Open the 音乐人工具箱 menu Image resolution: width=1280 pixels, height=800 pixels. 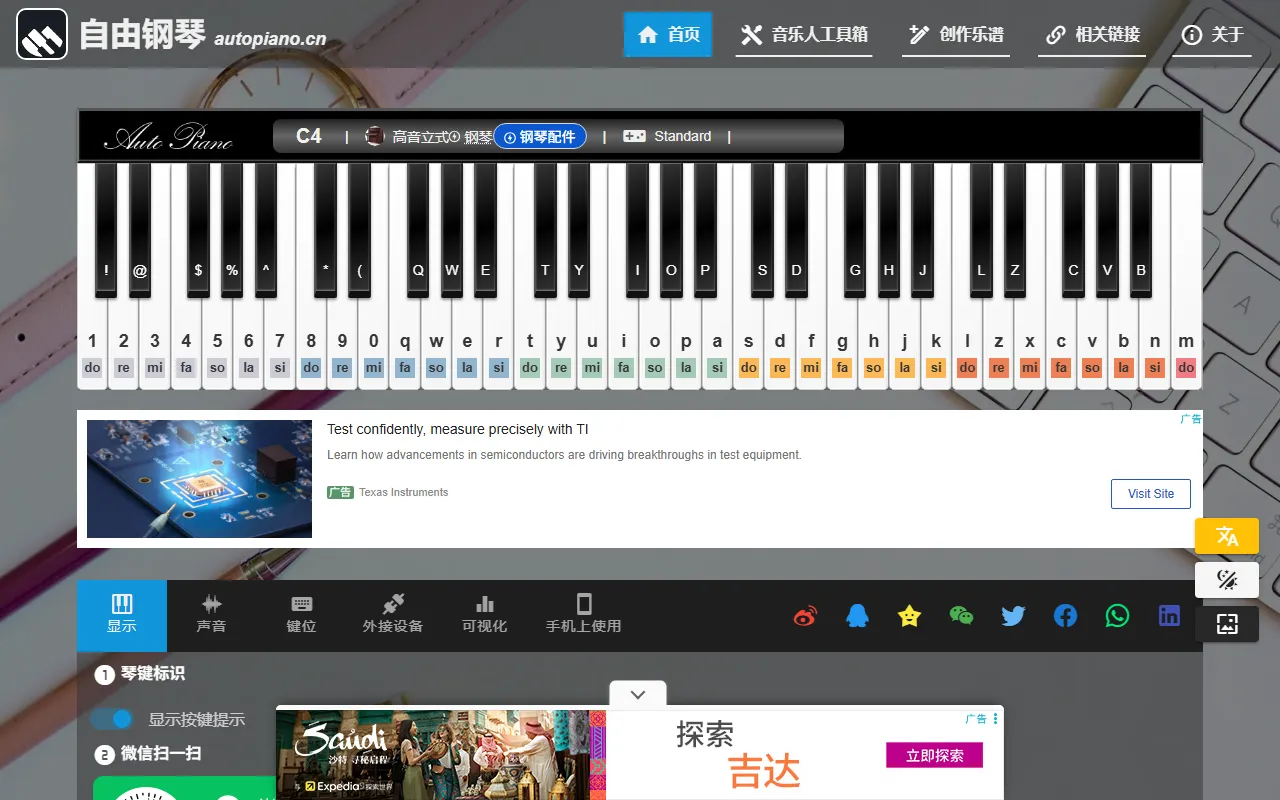point(804,35)
